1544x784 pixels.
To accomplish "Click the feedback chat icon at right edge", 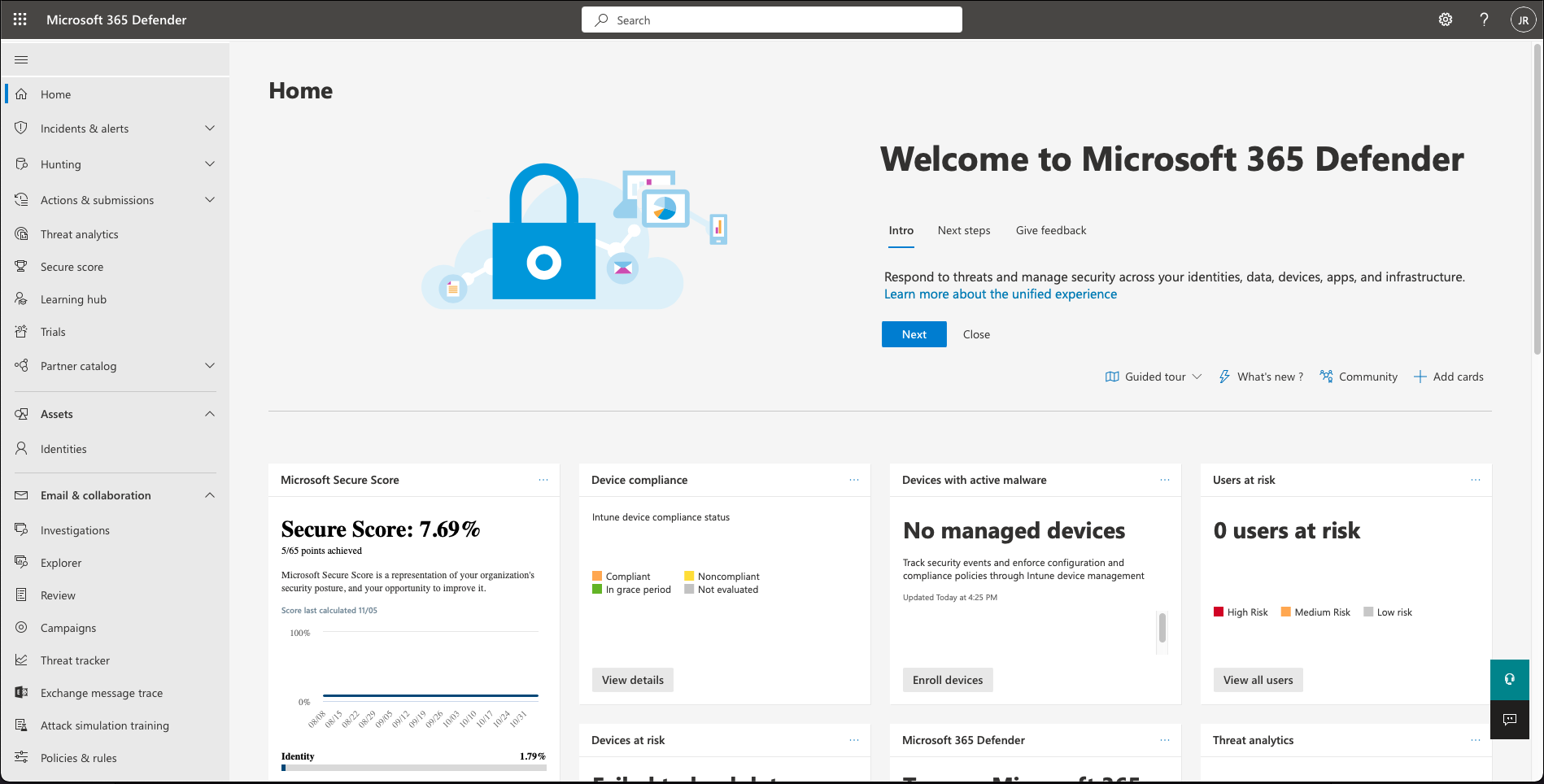I will pos(1510,720).
